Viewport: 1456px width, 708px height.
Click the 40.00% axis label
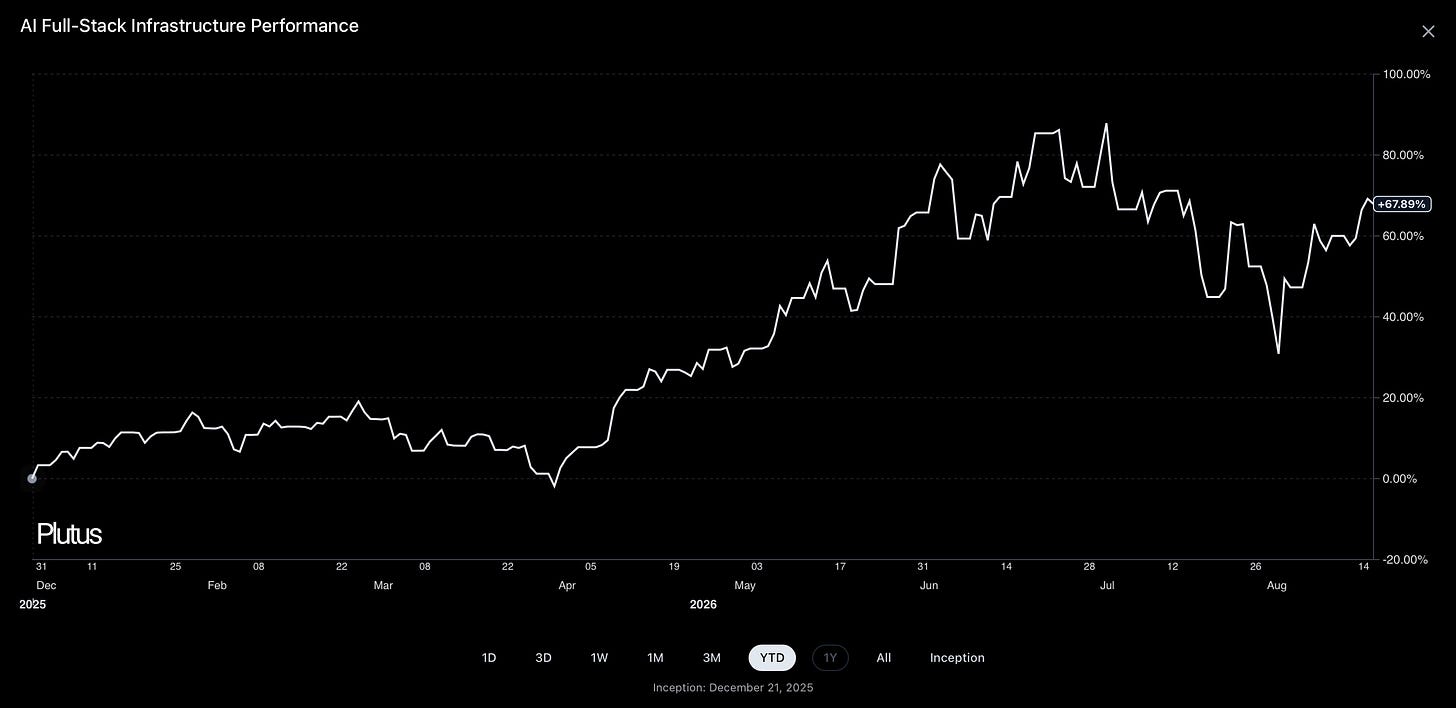[1403, 317]
